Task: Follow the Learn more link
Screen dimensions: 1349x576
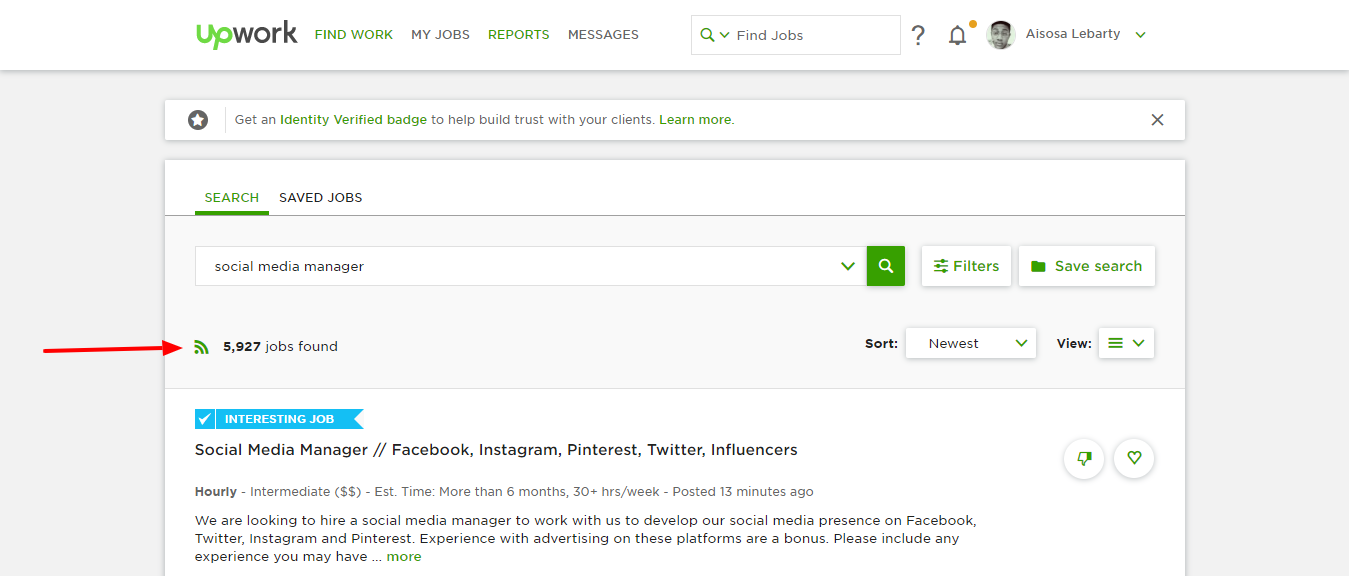Action: click(x=695, y=120)
